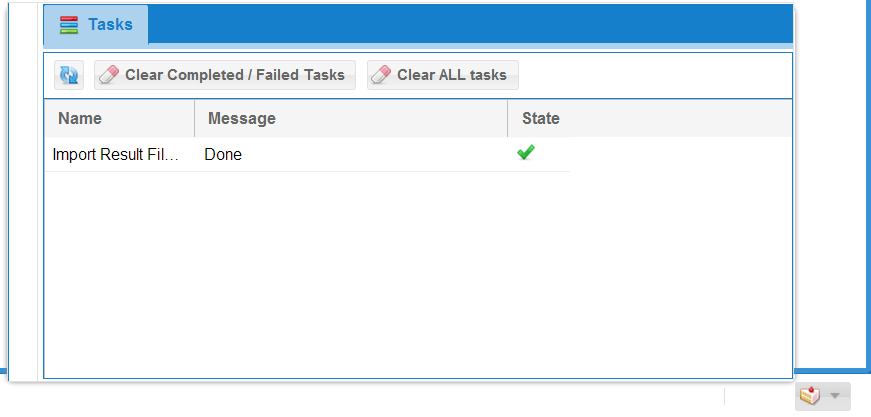Sort by the Message column header
The image size is (871, 417).
(x=242, y=118)
